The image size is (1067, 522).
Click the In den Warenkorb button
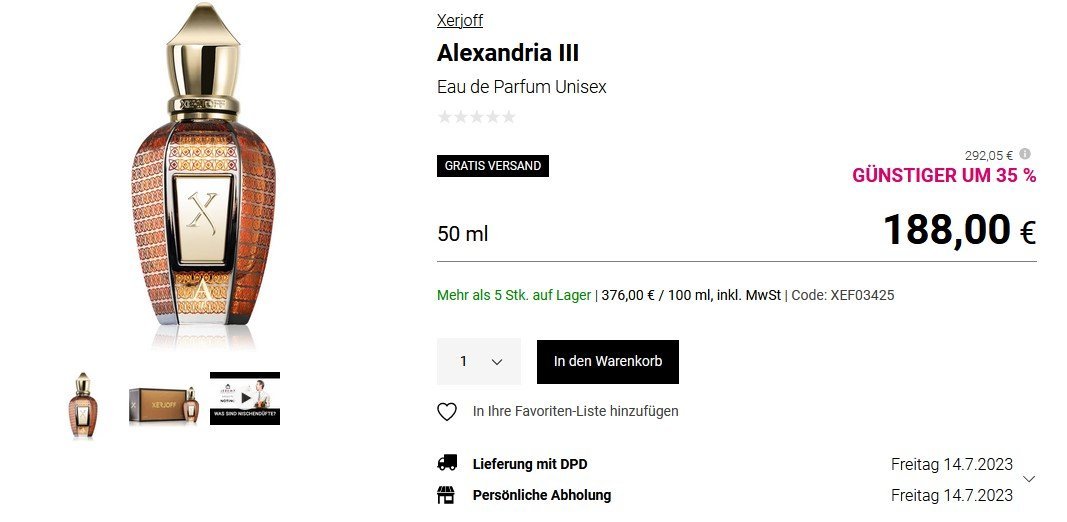pyautogui.click(x=608, y=361)
